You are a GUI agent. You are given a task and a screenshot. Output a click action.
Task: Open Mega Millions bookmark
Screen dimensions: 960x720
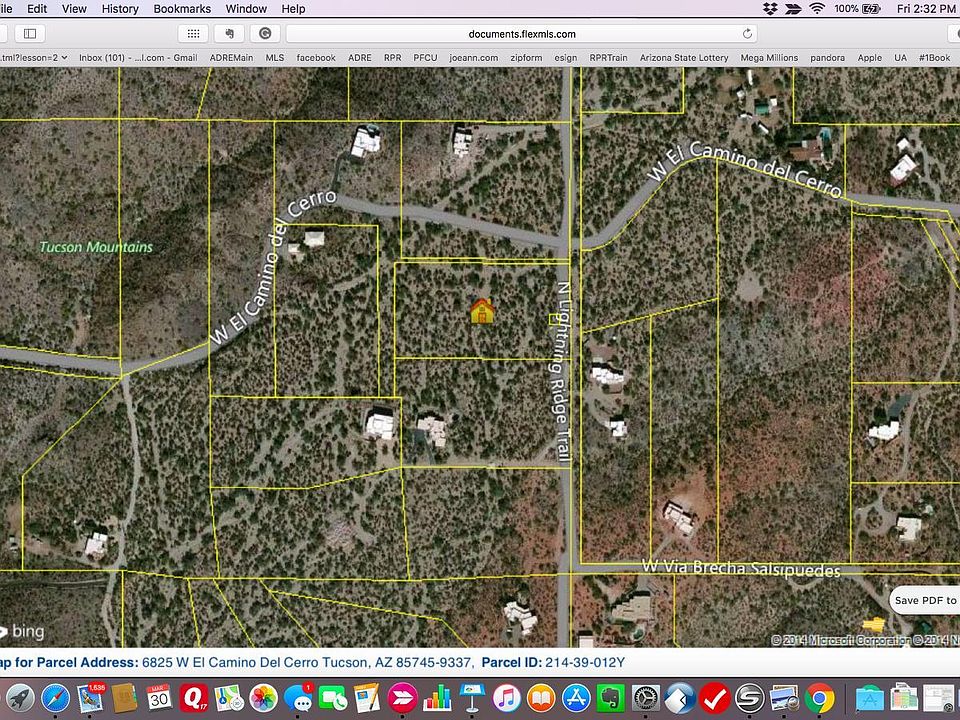click(x=769, y=58)
